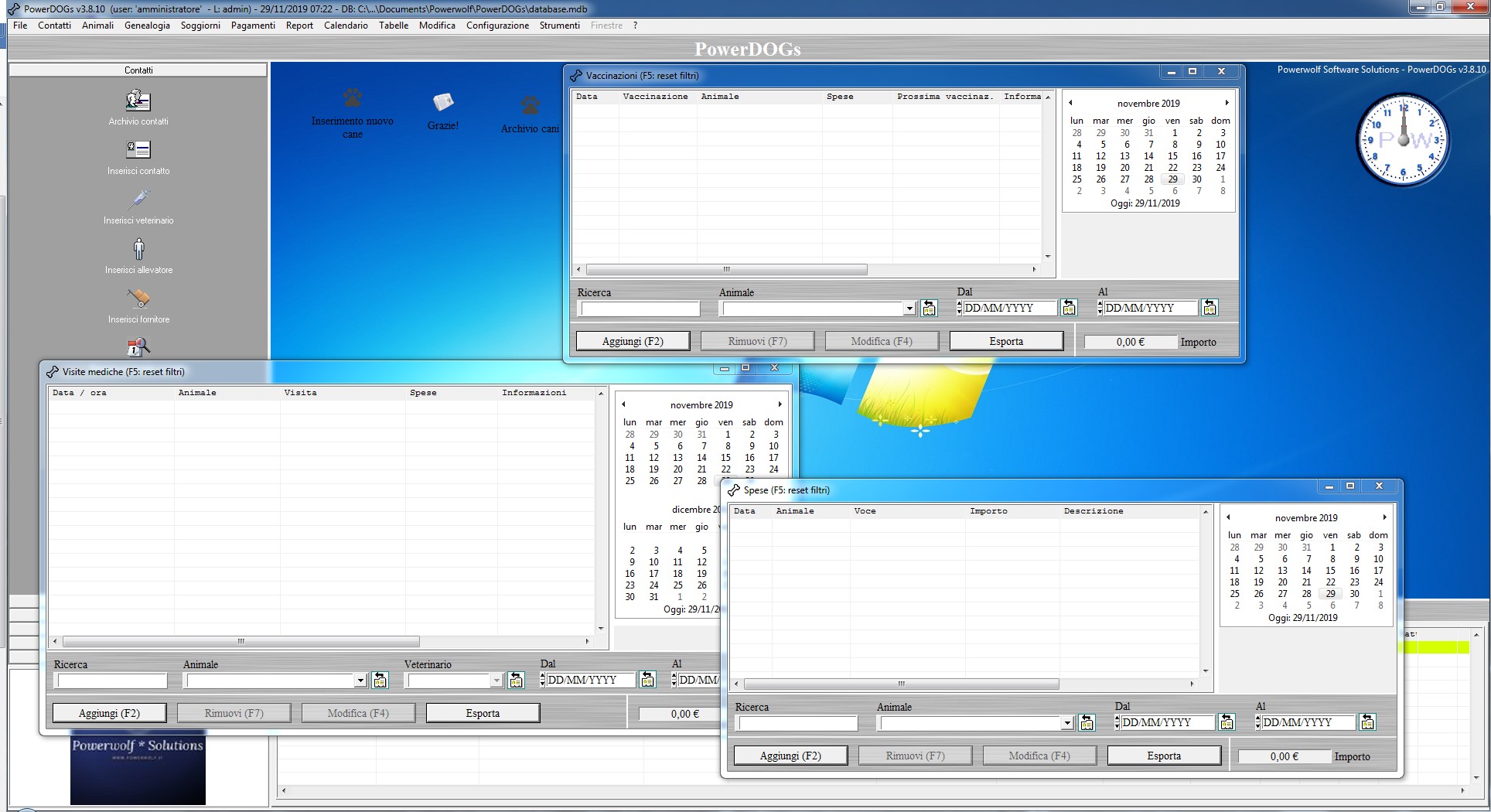This screenshot has width=1491, height=812.
Task: Click Al stepper arrows in Spese
Action: click(x=1257, y=722)
